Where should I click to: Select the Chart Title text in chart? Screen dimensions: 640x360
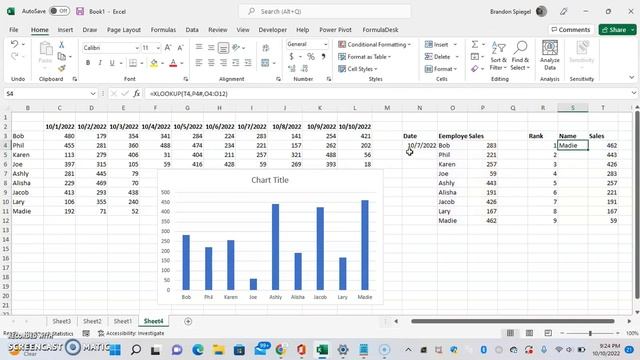pos(270,180)
